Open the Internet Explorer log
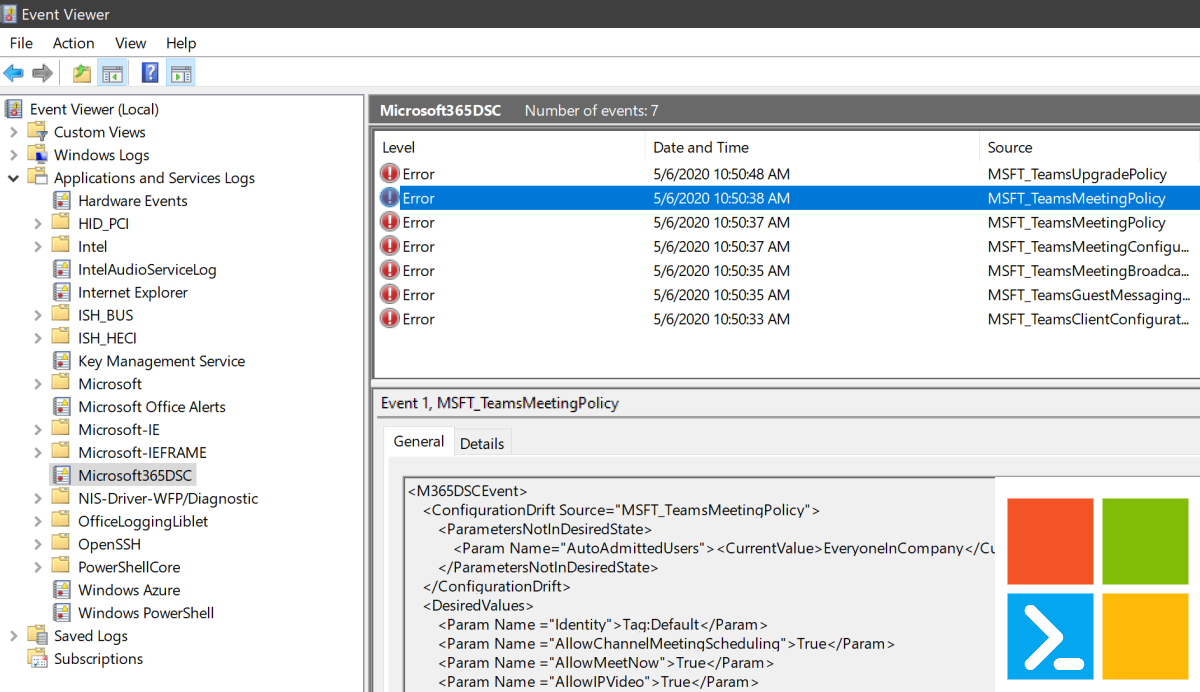The image size is (1200, 692). pyautogui.click(x=133, y=293)
